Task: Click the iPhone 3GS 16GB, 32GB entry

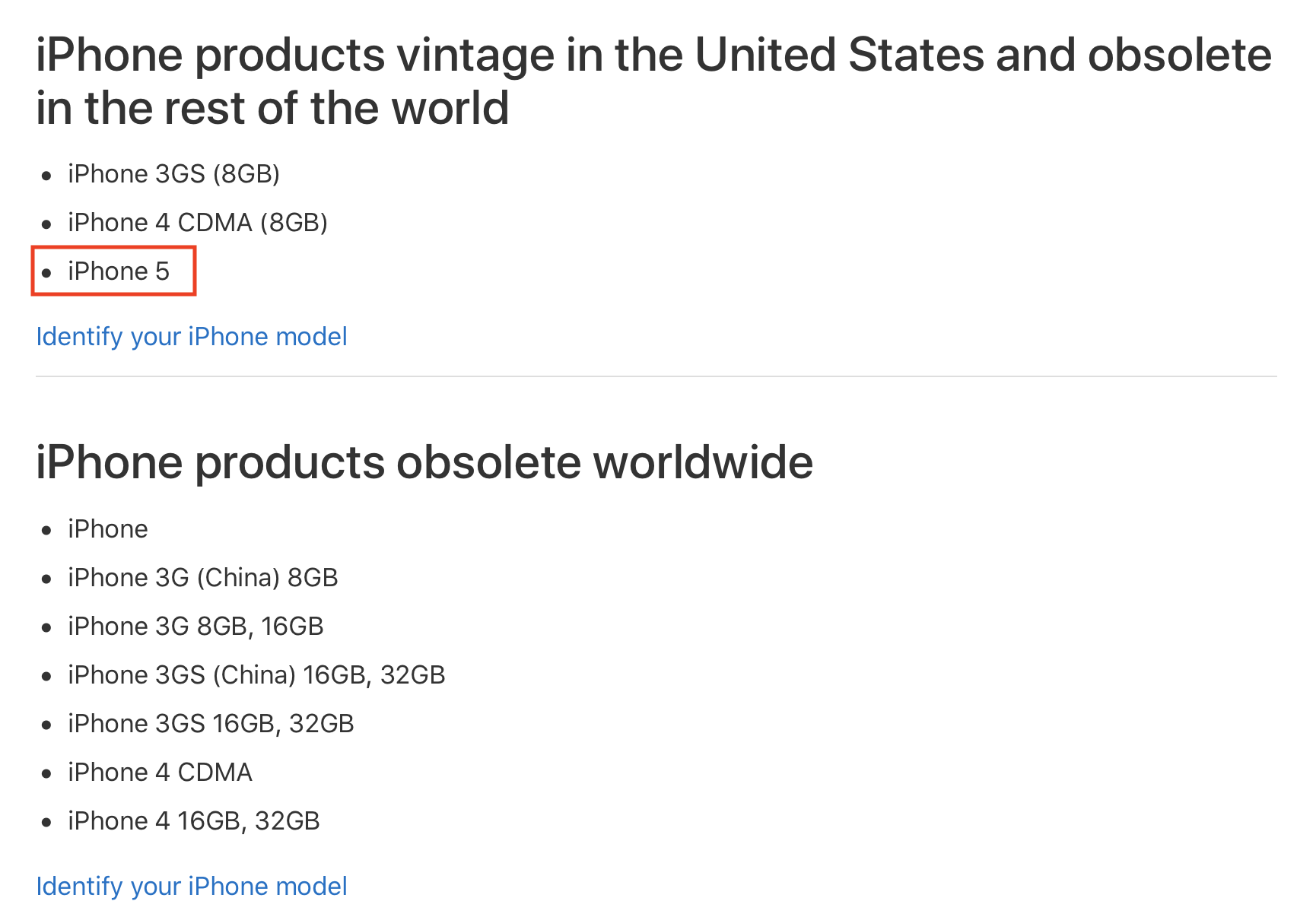Action: [x=211, y=724]
